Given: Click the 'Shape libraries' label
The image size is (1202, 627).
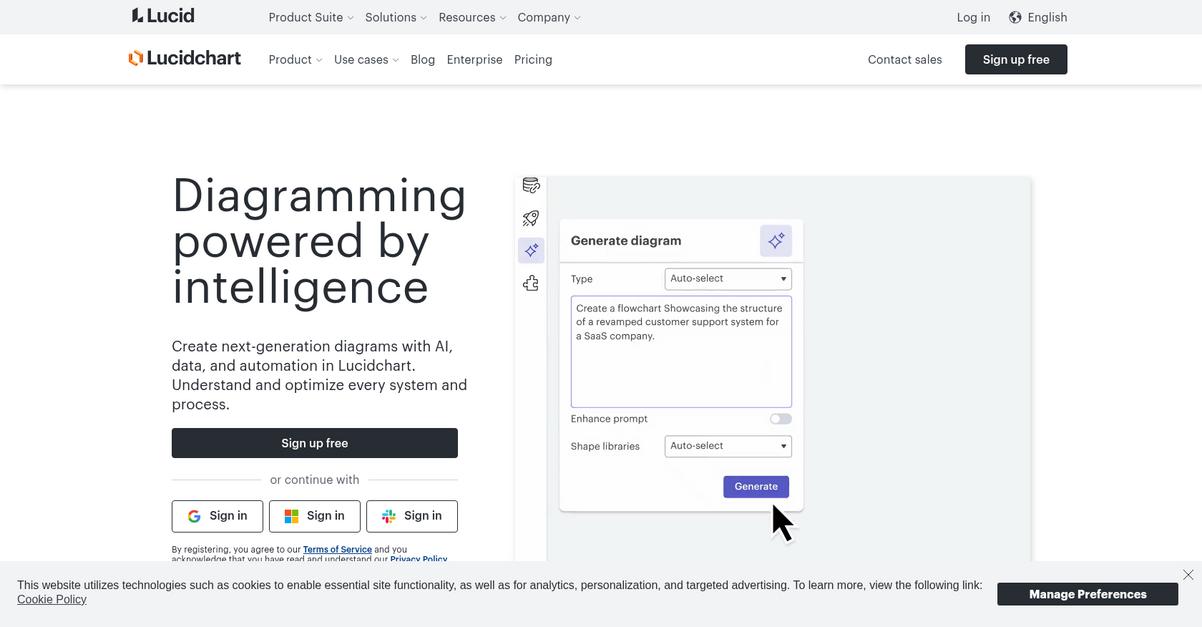Looking at the screenshot, I should tap(605, 446).
